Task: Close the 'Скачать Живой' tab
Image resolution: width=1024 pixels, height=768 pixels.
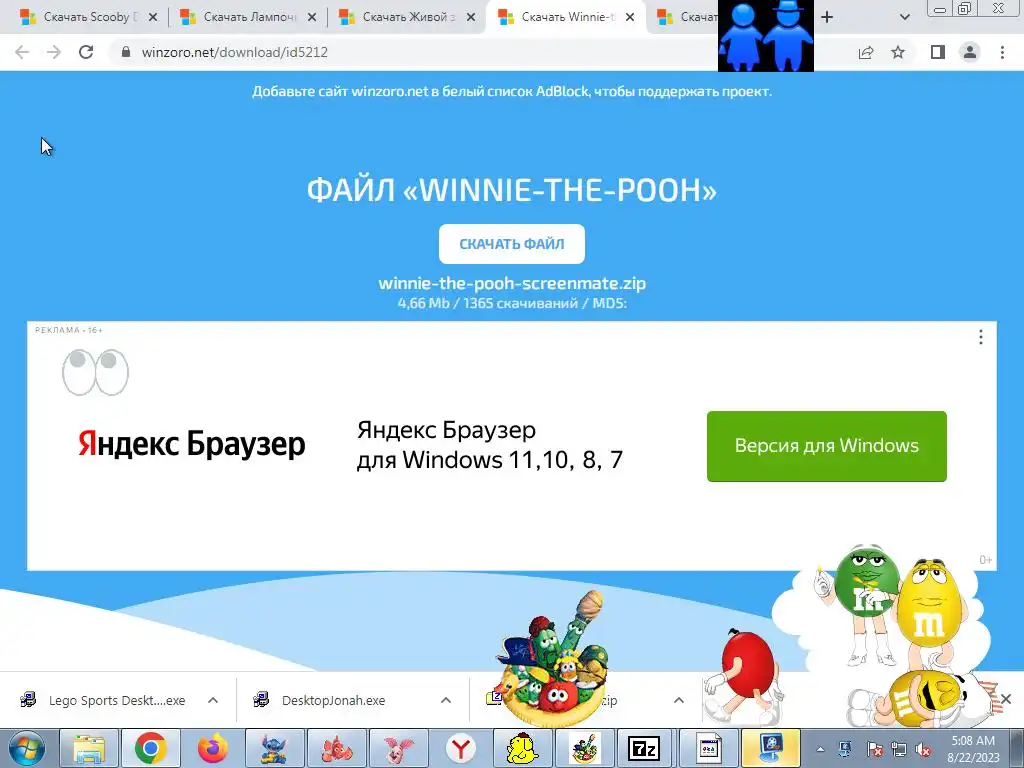Action: pyautogui.click(x=471, y=18)
